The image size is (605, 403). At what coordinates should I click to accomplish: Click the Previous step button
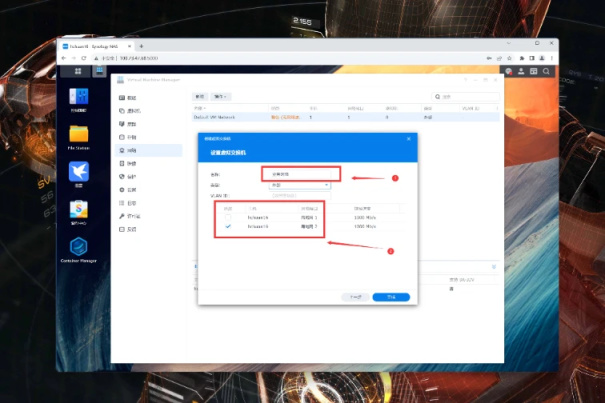[355, 297]
